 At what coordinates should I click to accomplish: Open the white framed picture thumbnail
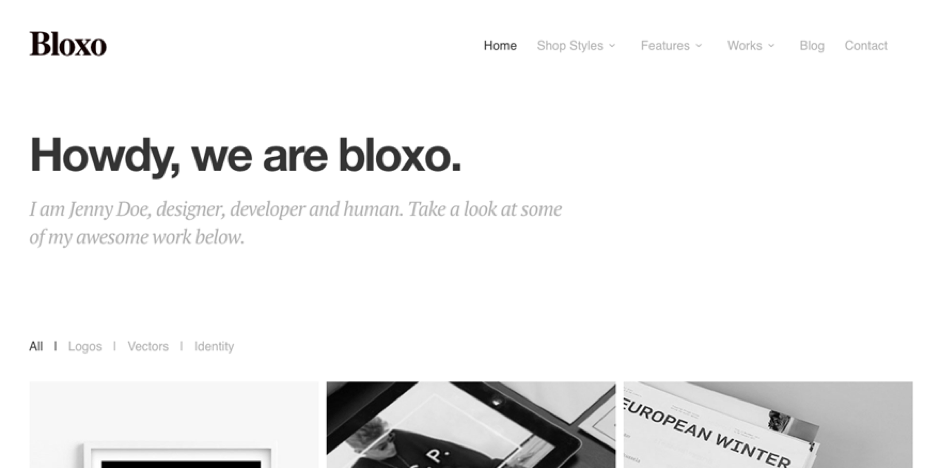[174, 425]
